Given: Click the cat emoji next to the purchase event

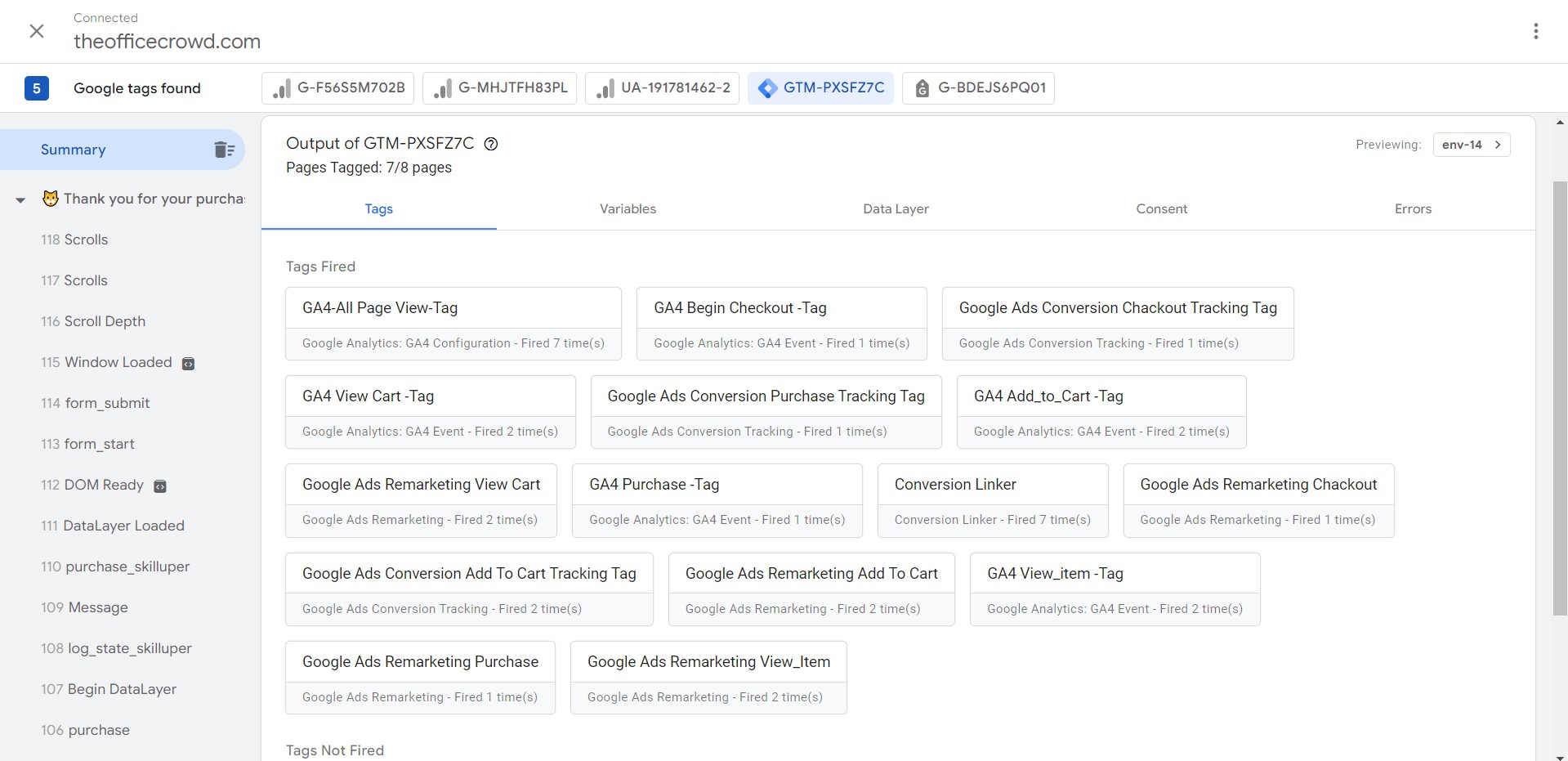Looking at the screenshot, I should (50, 199).
